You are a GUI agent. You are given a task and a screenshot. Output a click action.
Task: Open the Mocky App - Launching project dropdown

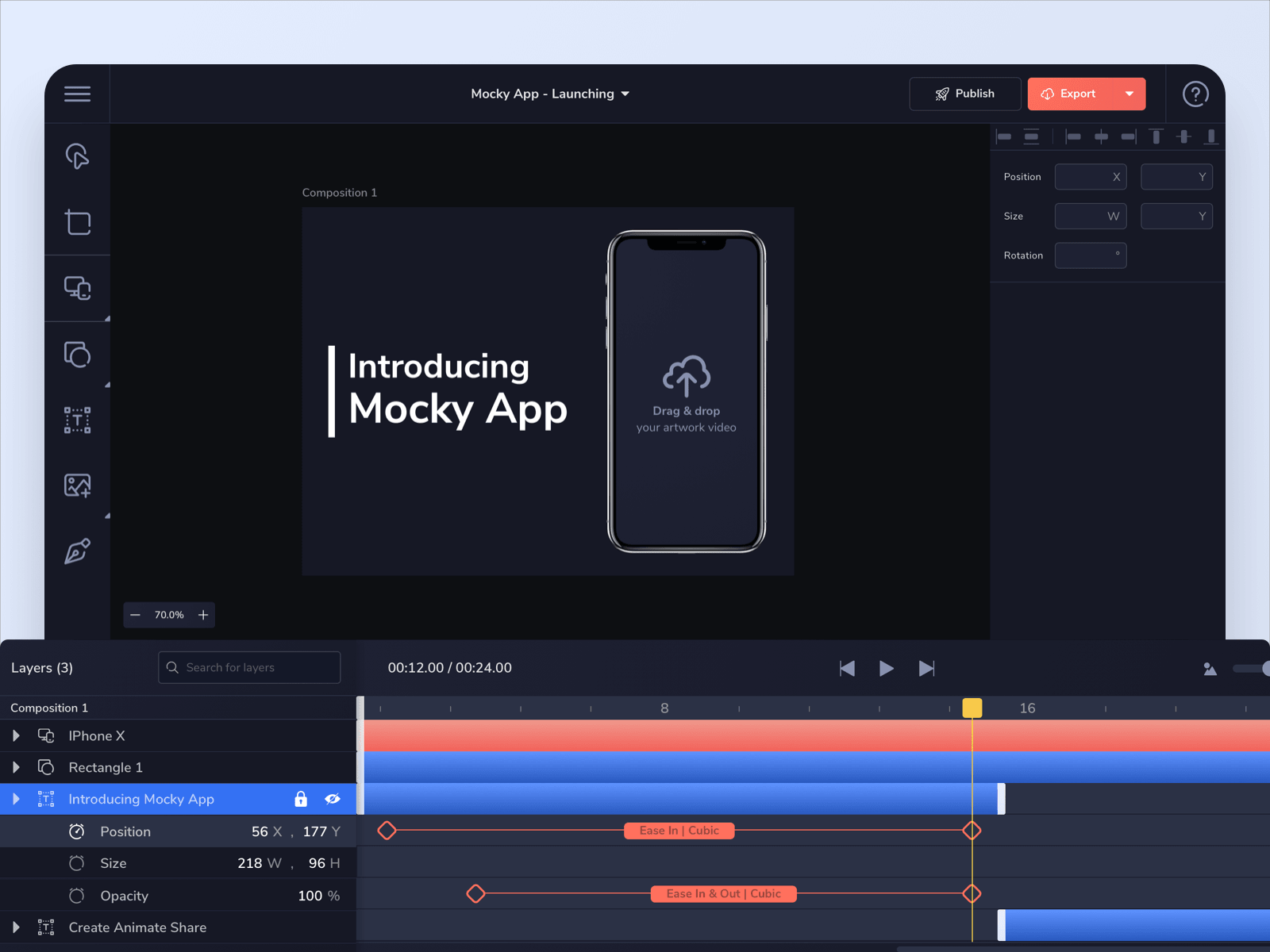550,94
